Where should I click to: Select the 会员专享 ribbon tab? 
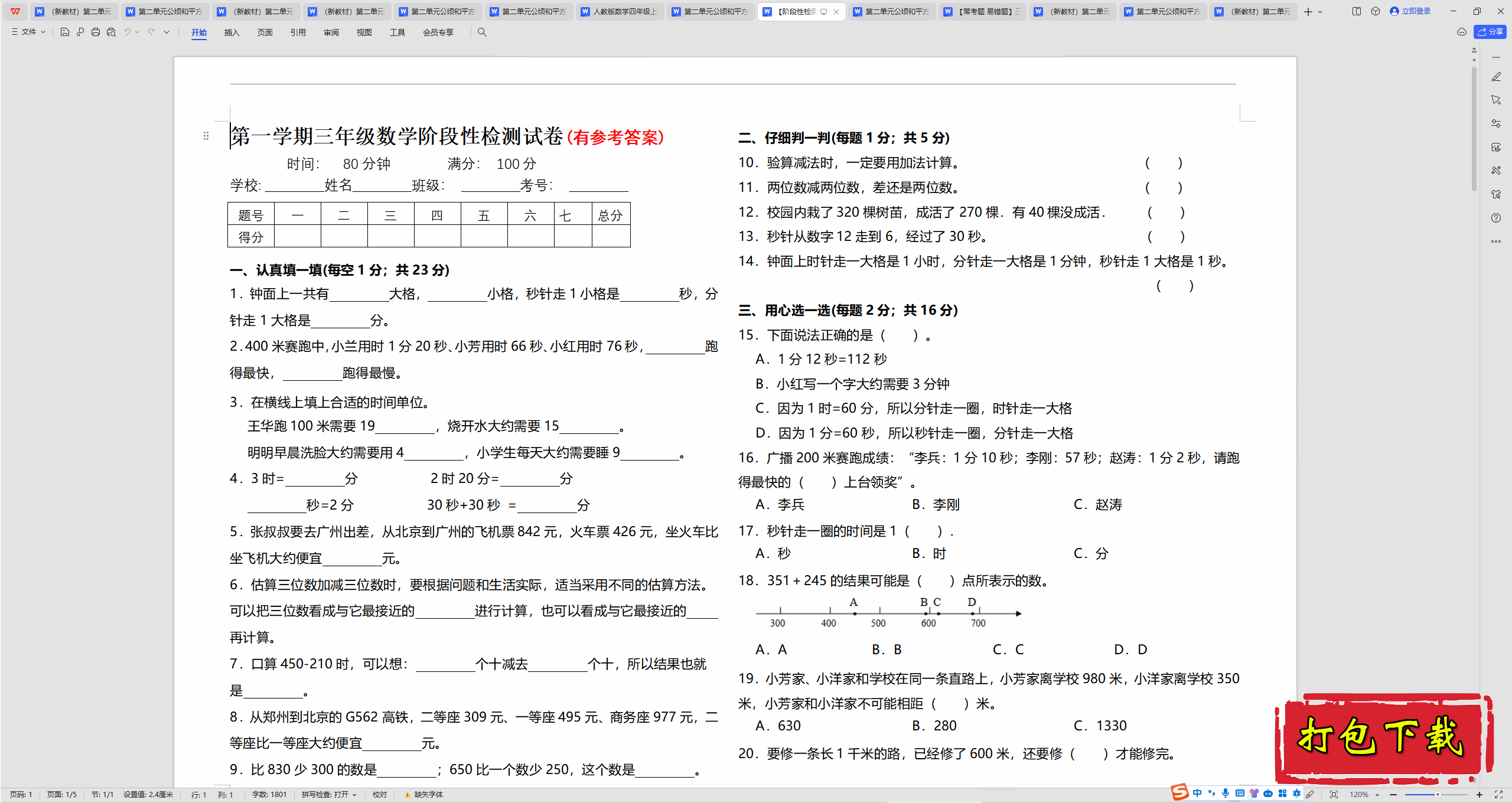[x=438, y=32]
